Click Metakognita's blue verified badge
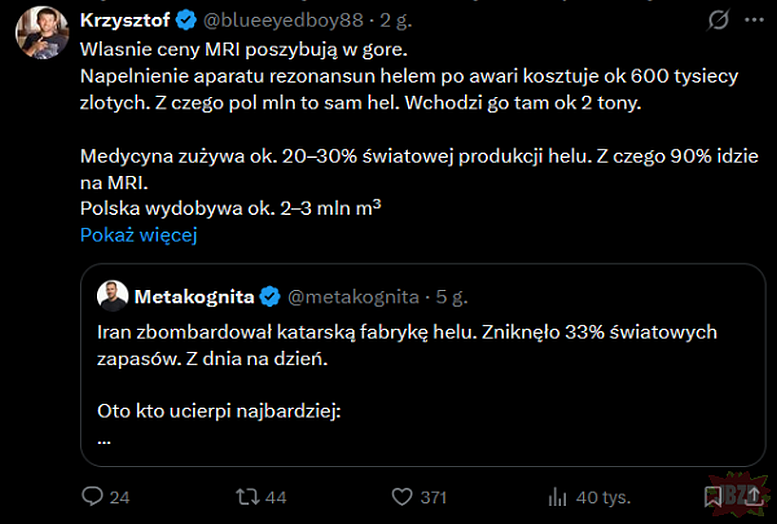The width and height of the screenshot is (777, 524). click(270, 297)
